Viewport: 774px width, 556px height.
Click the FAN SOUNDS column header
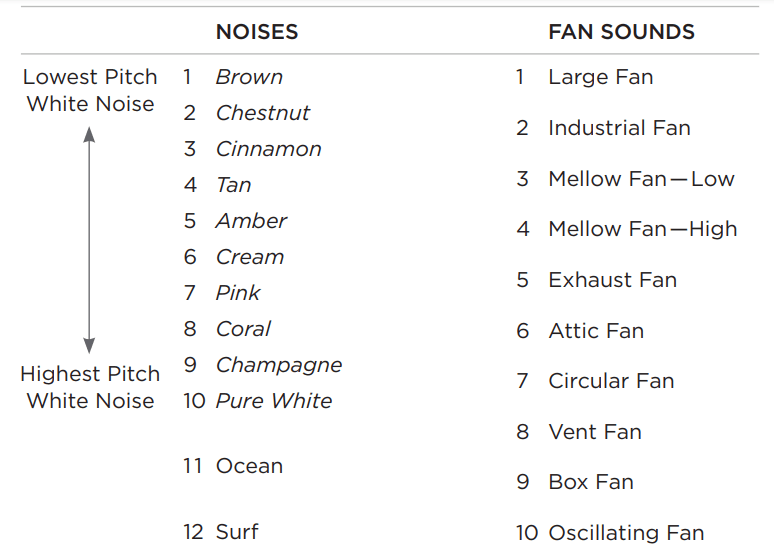click(x=621, y=32)
